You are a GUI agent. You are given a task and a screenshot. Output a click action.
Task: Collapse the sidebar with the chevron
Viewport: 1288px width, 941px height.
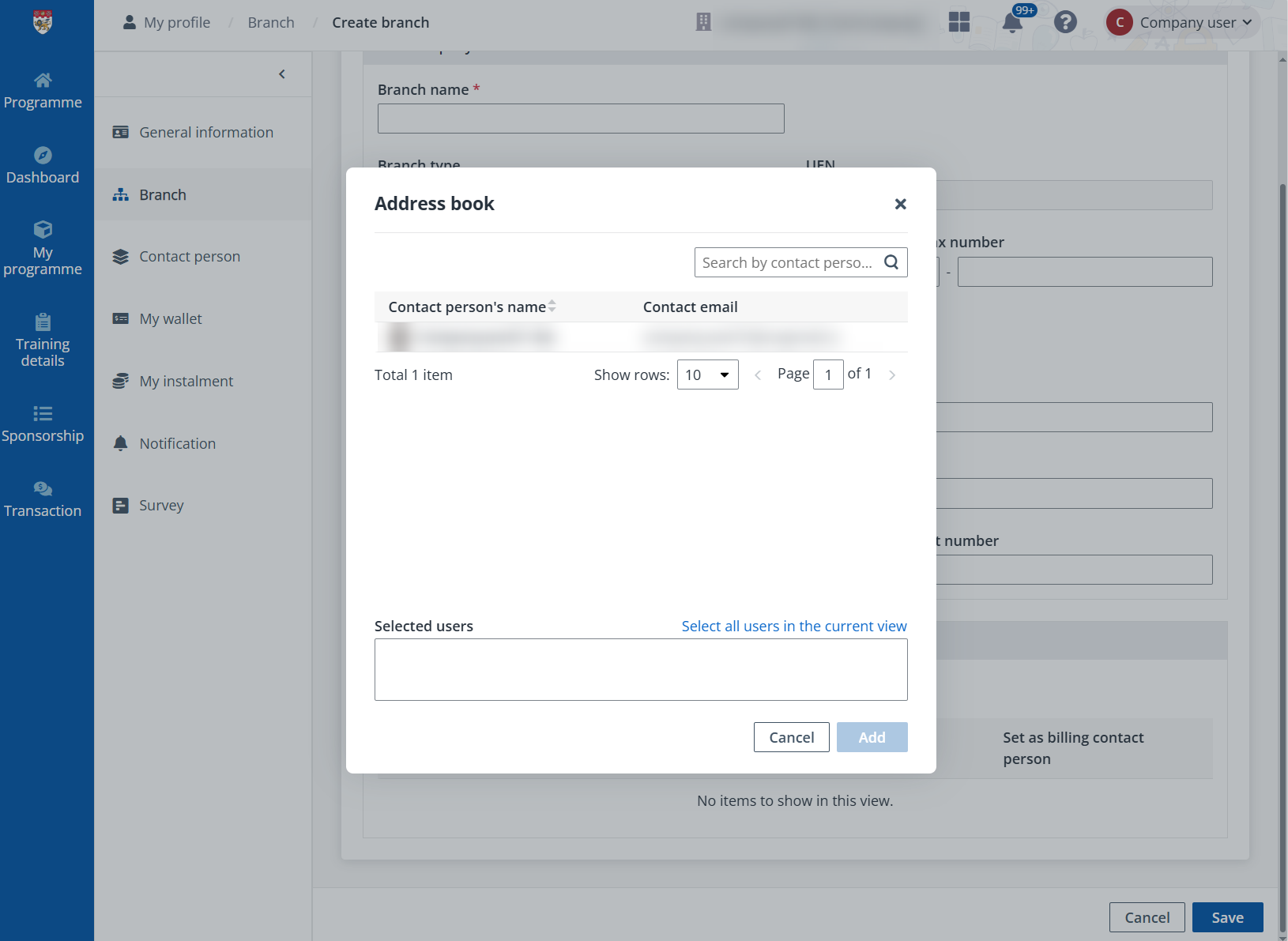[282, 73]
